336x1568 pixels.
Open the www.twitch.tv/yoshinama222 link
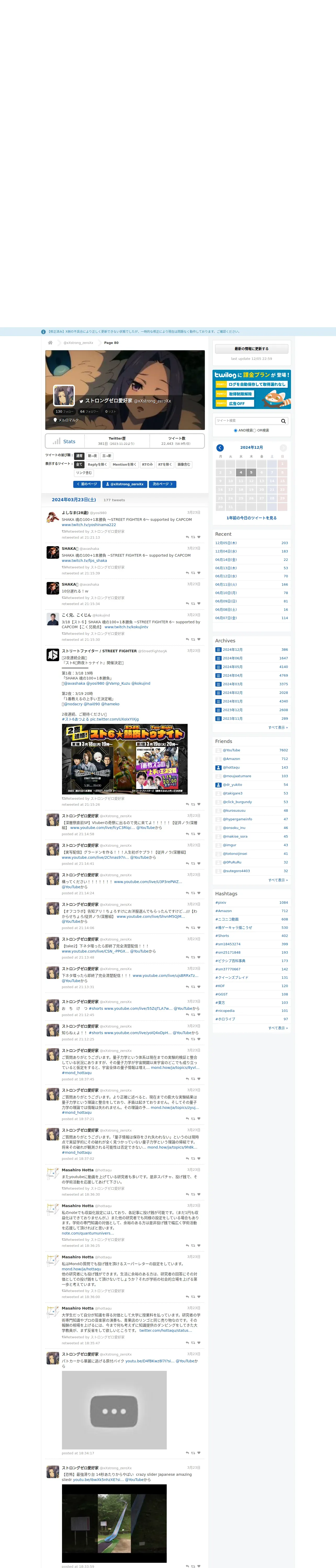coord(88,525)
